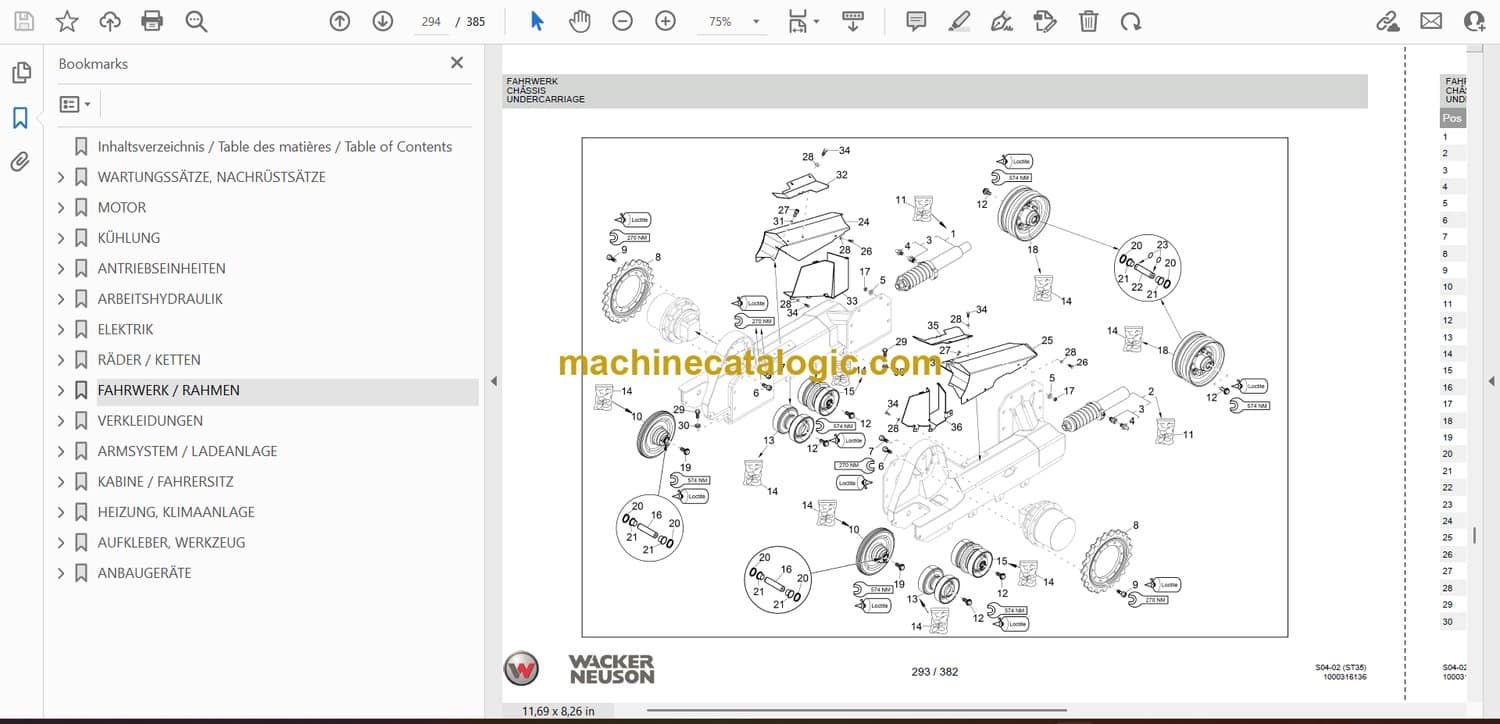This screenshot has height=724, width=1500.
Task: Click the print file icon
Action: (x=152, y=21)
